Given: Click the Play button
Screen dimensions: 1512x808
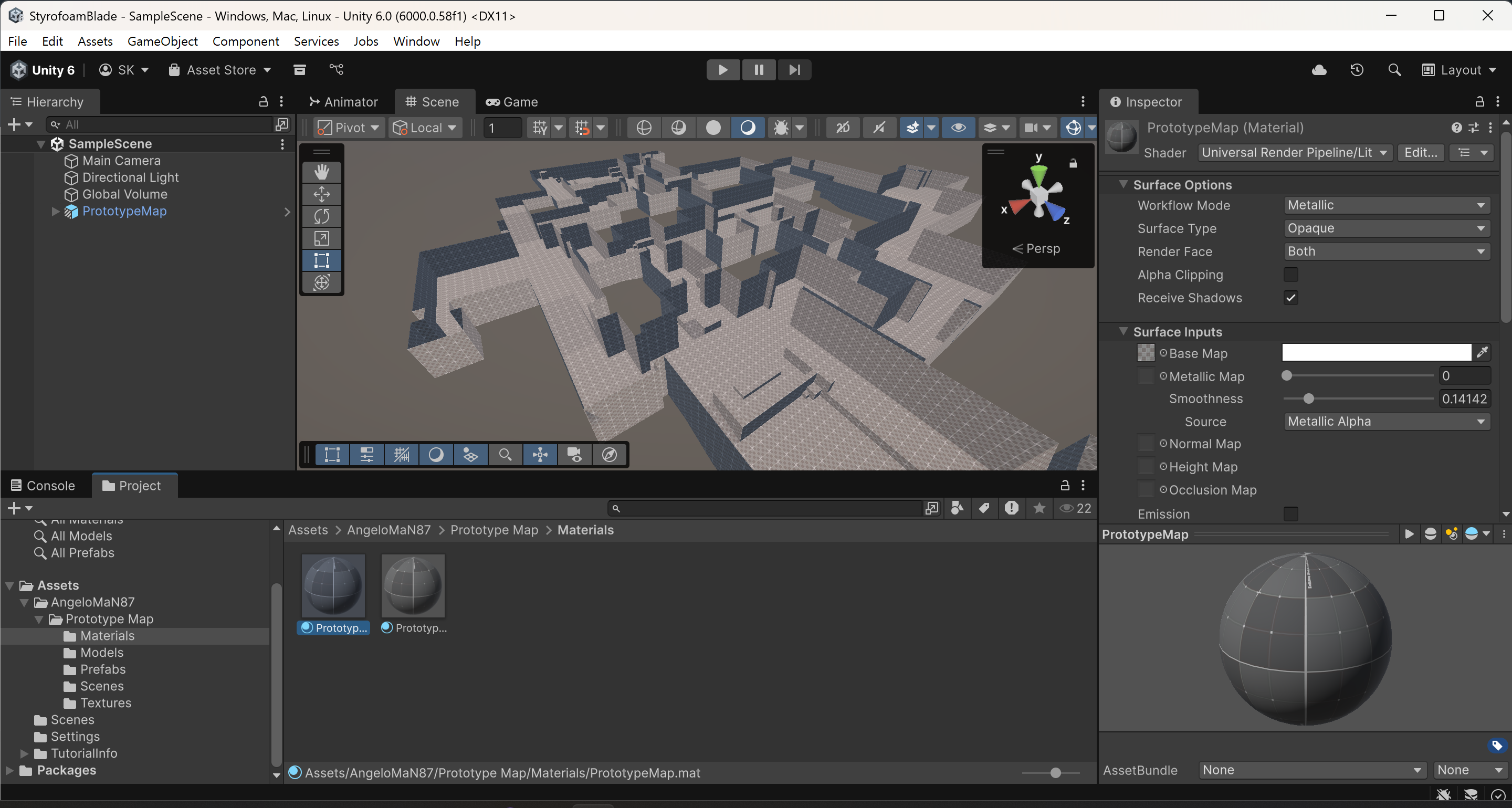Looking at the screenshot, I should pyautogui.click(x=722, y=70).
